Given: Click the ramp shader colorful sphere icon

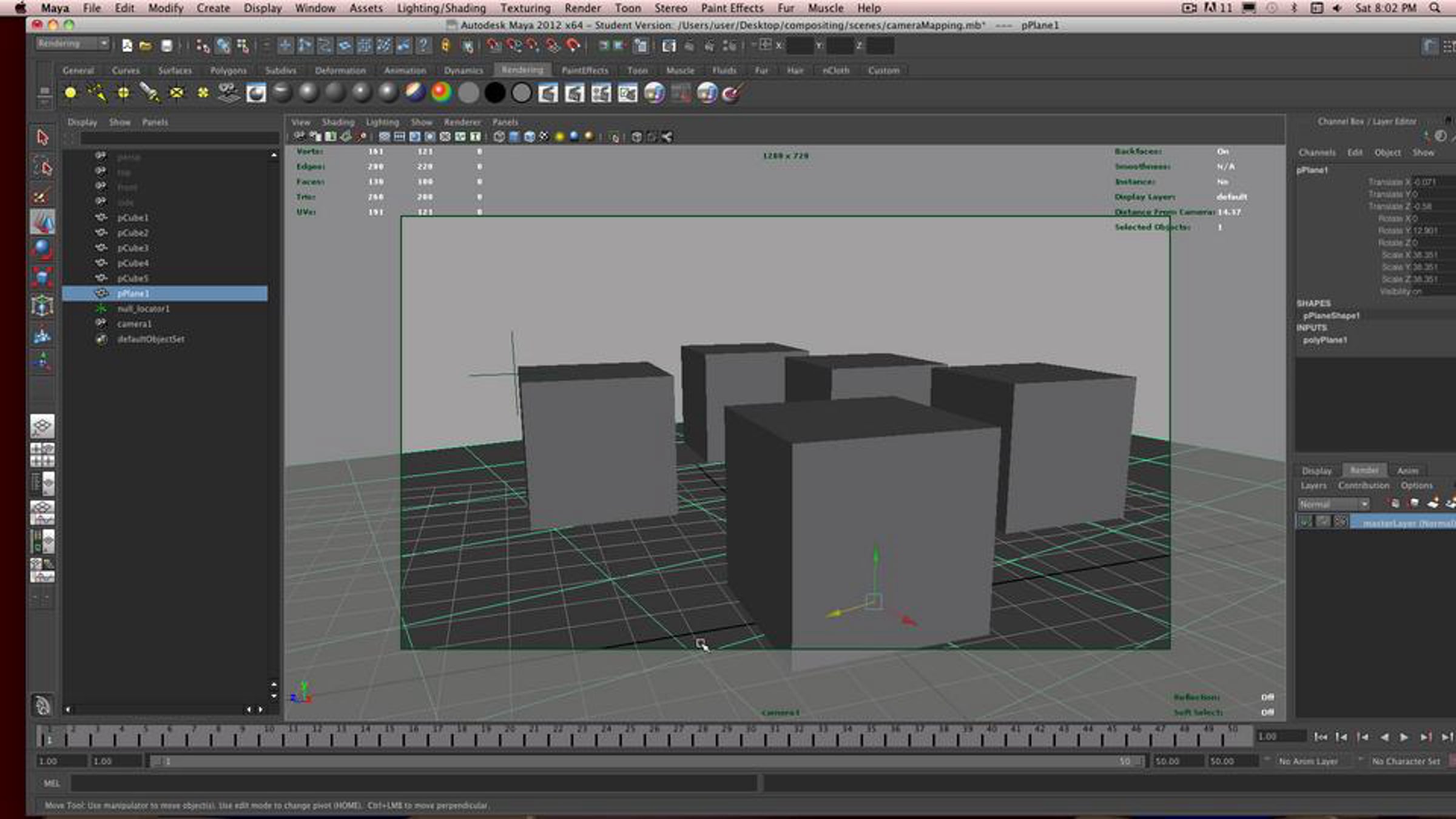Looking at the screenshot, I should coord(441,93).
